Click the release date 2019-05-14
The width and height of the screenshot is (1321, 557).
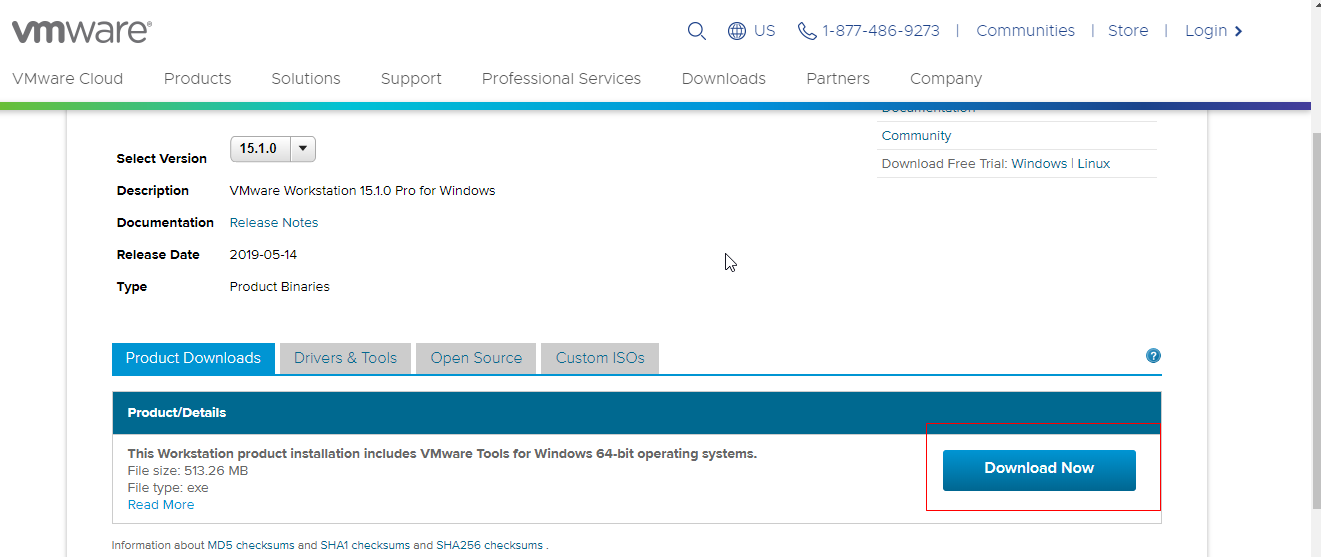coord(264,254)
